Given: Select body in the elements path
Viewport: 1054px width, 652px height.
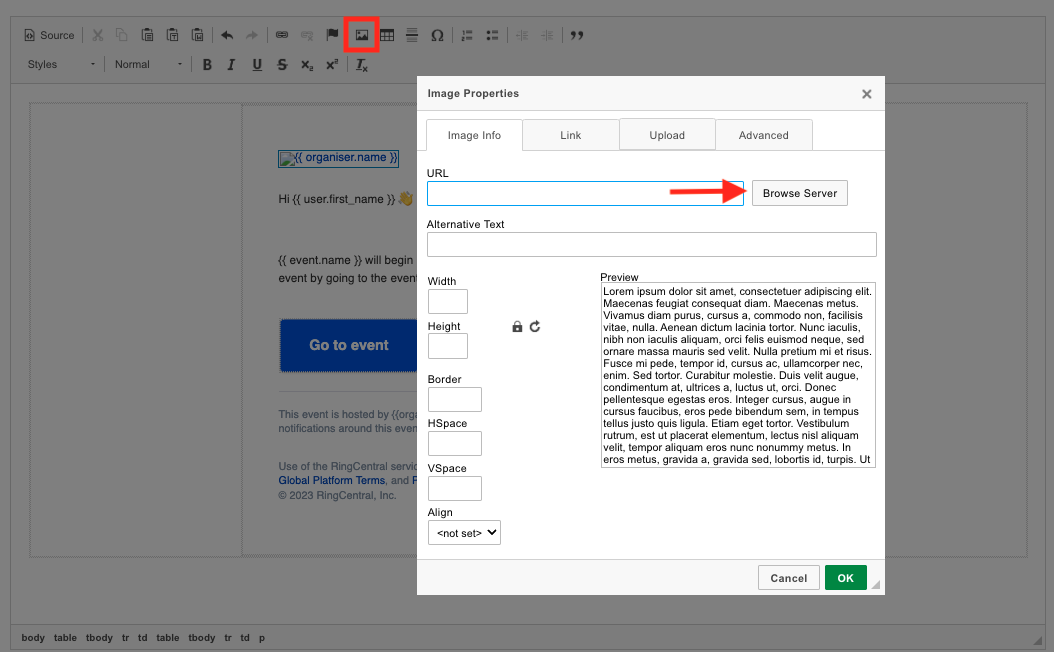Looking at the screenshot, I should (33, 637).
